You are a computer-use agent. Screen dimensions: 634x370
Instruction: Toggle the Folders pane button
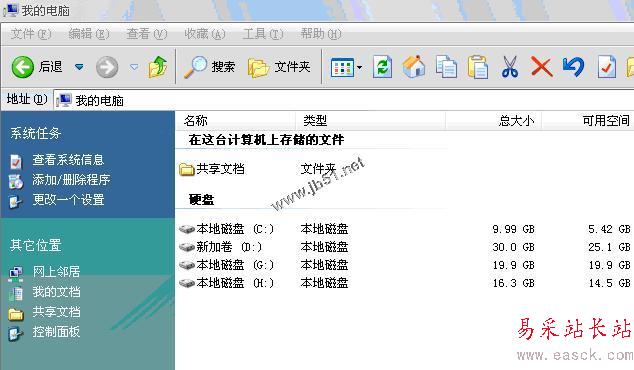[279, 67]
